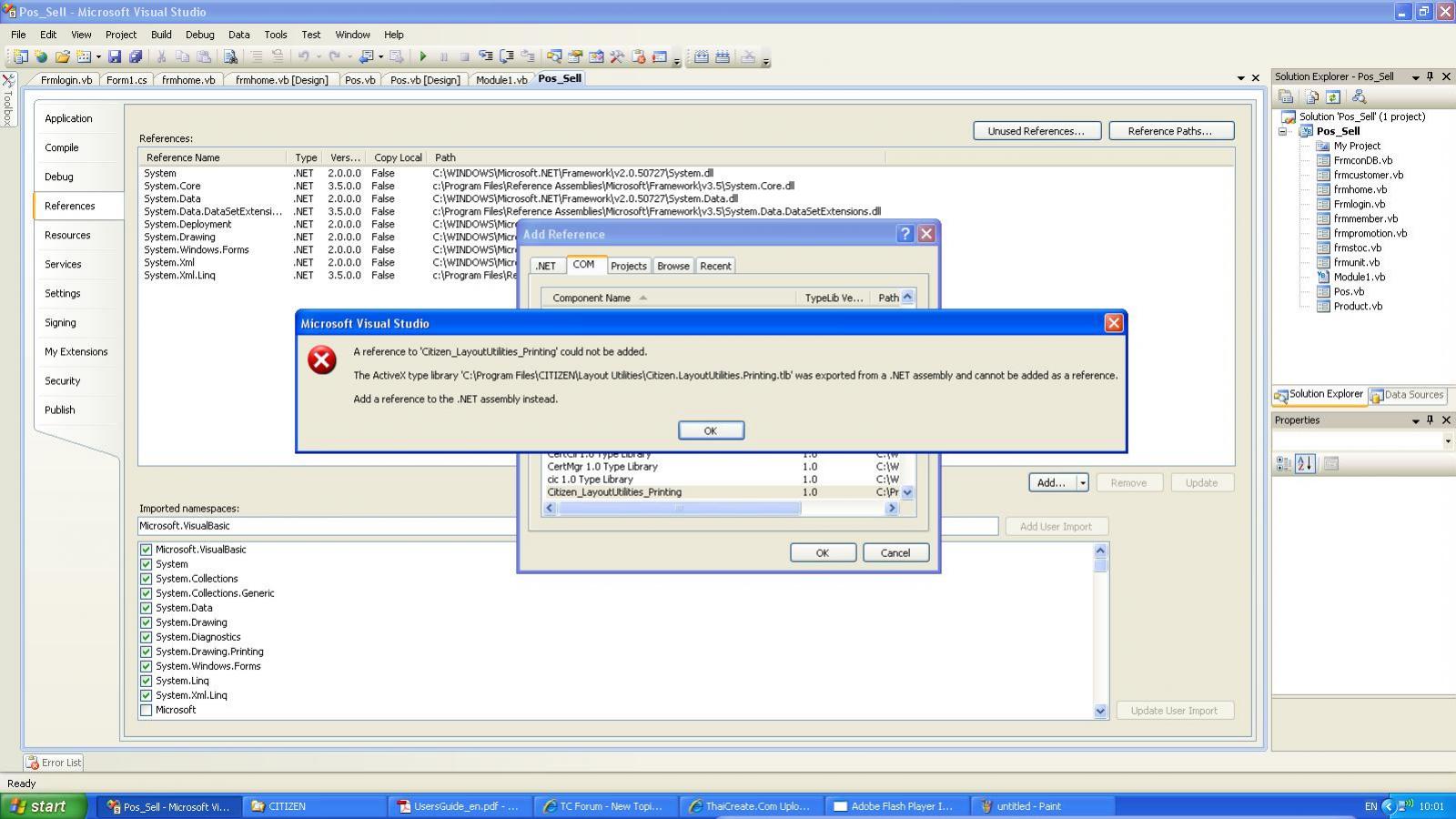Open dropdown arrow next to Add... button
1456x819 pixels.
click(1083, 482)
